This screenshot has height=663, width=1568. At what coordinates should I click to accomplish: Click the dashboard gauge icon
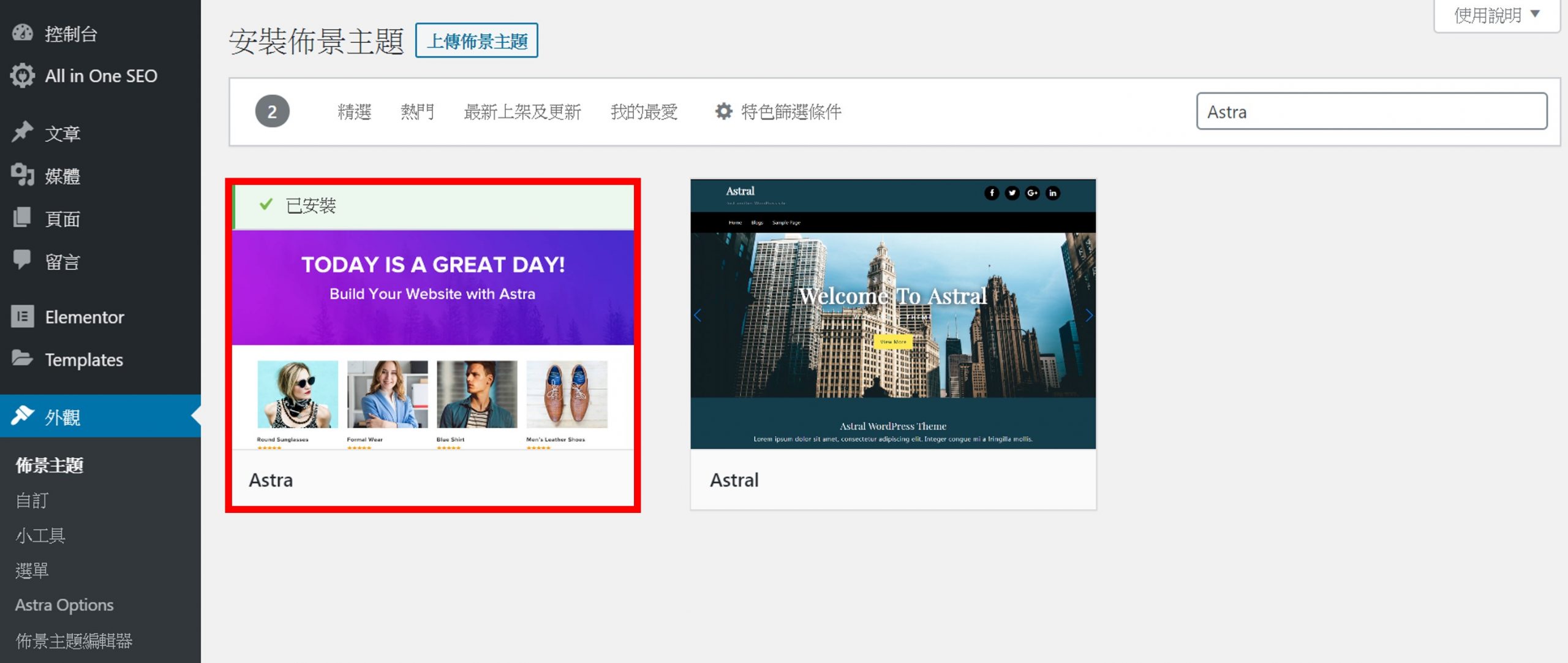pos(23,33)
